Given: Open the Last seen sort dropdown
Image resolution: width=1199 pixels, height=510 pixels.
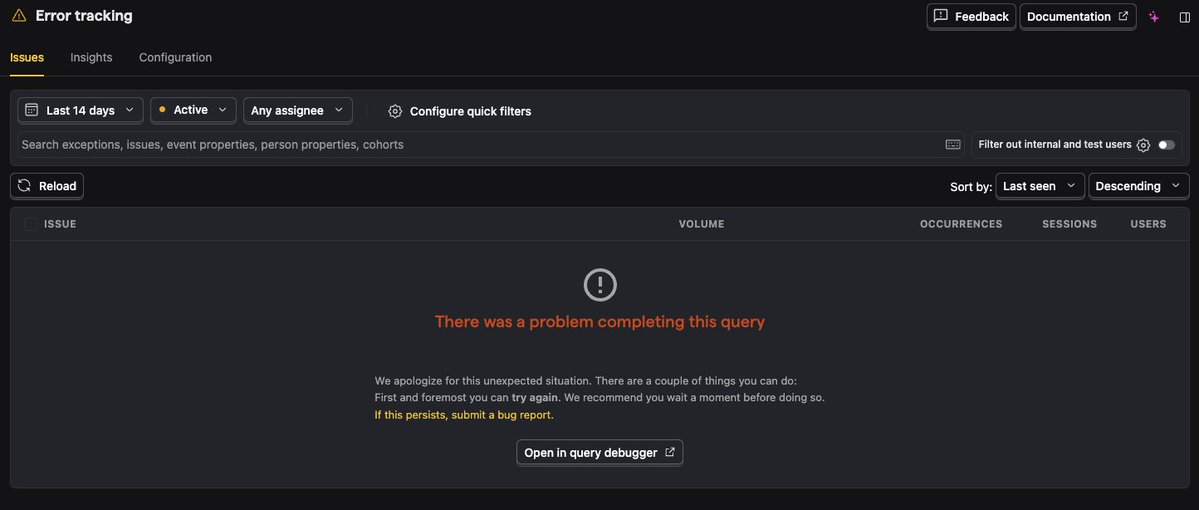Looking at the screenshot, I should [x=1039, y=186].
